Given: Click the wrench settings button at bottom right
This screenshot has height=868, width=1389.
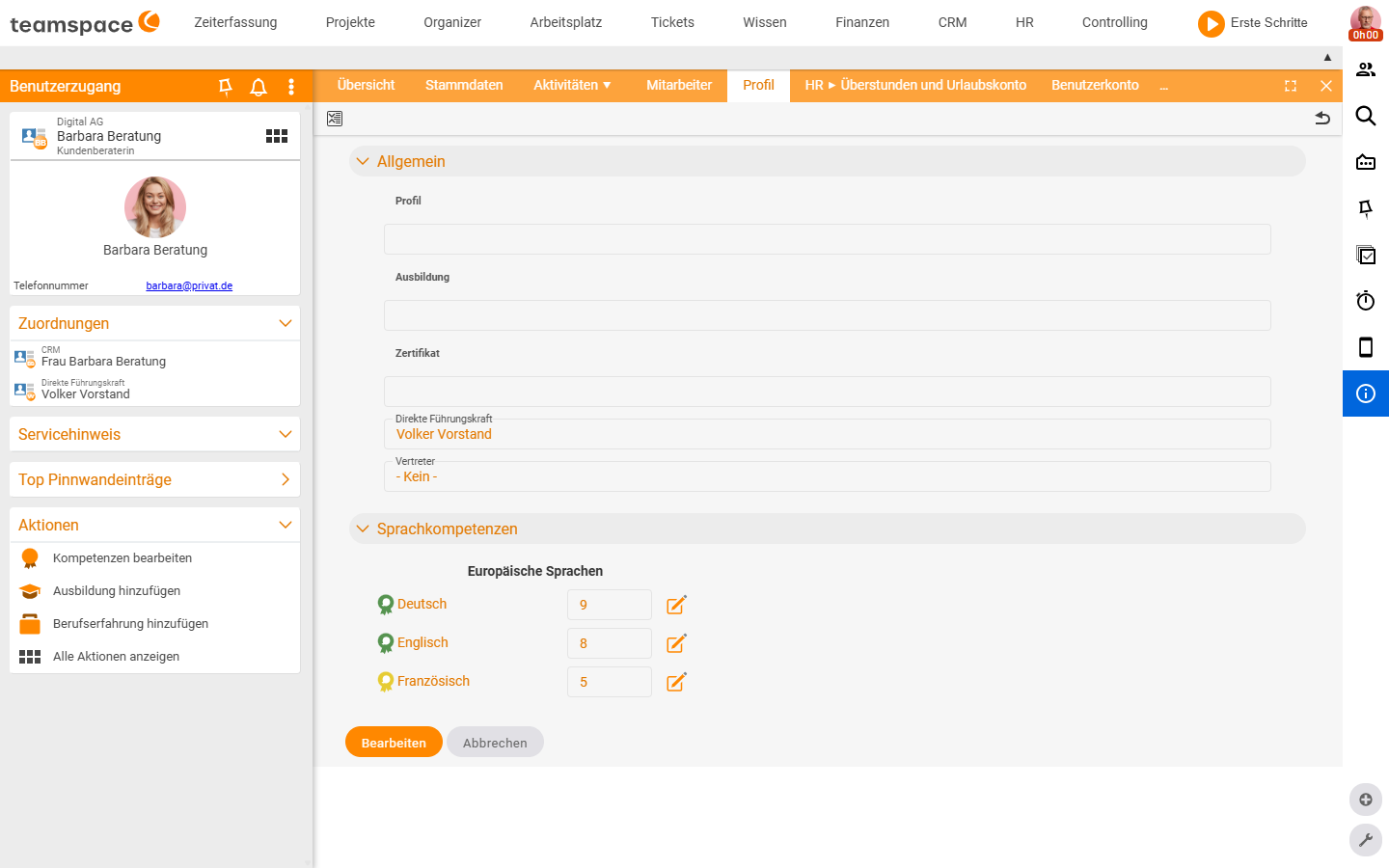Looking at the screenshot, I should pos(1366,840).
